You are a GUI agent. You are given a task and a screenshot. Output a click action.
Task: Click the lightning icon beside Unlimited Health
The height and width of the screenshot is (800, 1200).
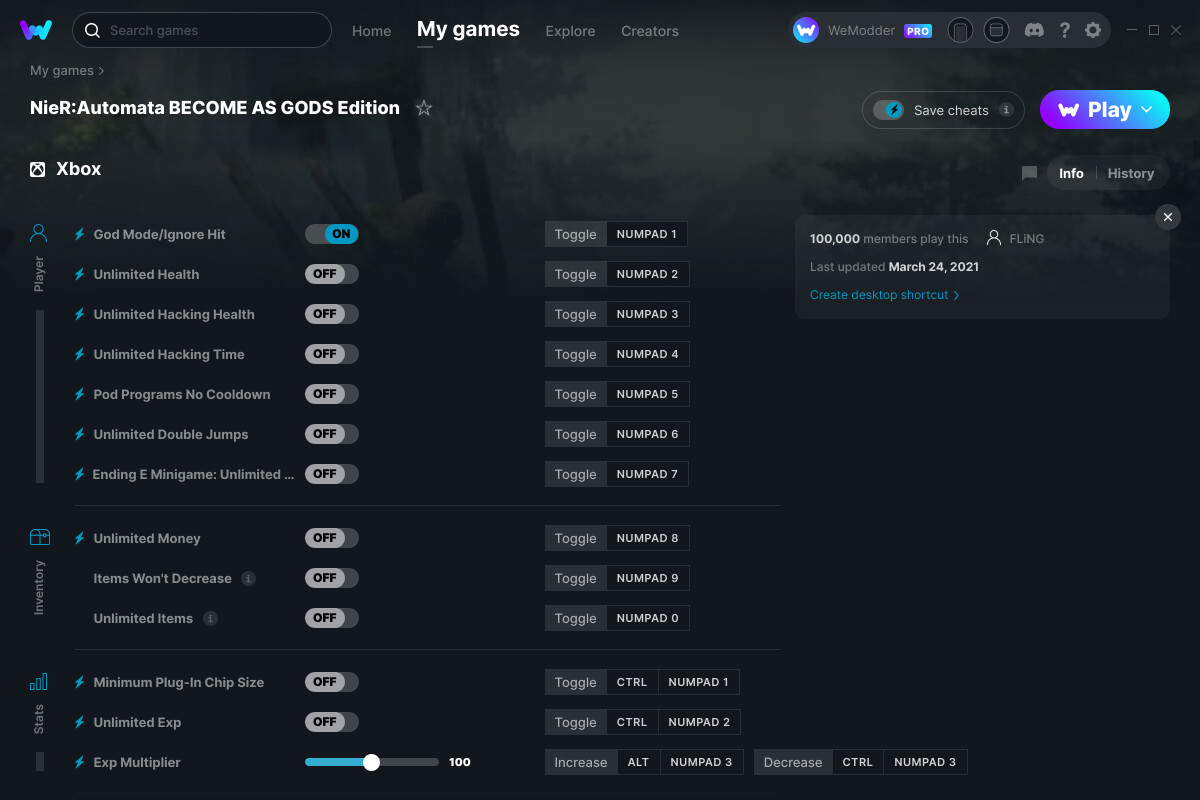coord(80,274)
